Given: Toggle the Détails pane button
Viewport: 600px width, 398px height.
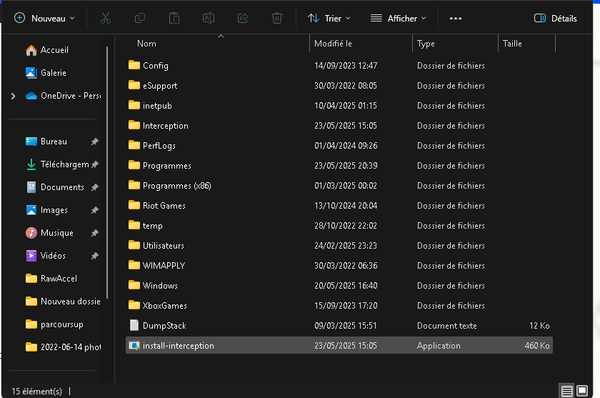Looking at the screenshot, I should (x=556, y=18).
